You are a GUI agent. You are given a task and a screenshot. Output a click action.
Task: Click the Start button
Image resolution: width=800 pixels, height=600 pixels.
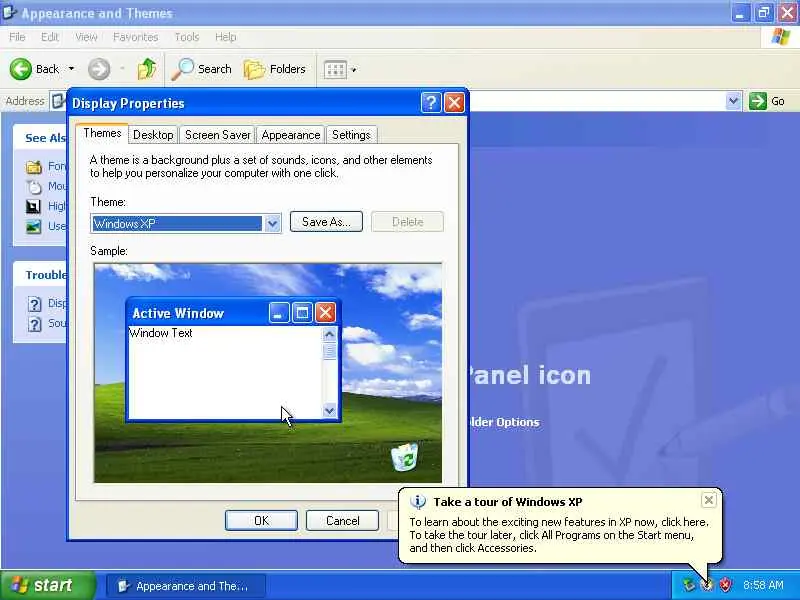tap(47, 585)
